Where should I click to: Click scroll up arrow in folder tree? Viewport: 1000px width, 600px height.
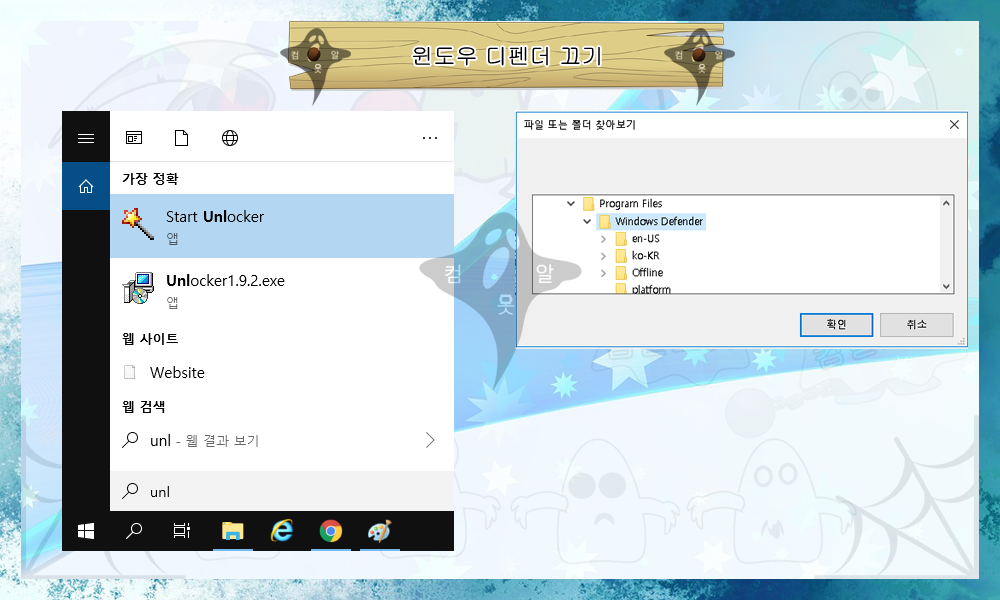946,203
